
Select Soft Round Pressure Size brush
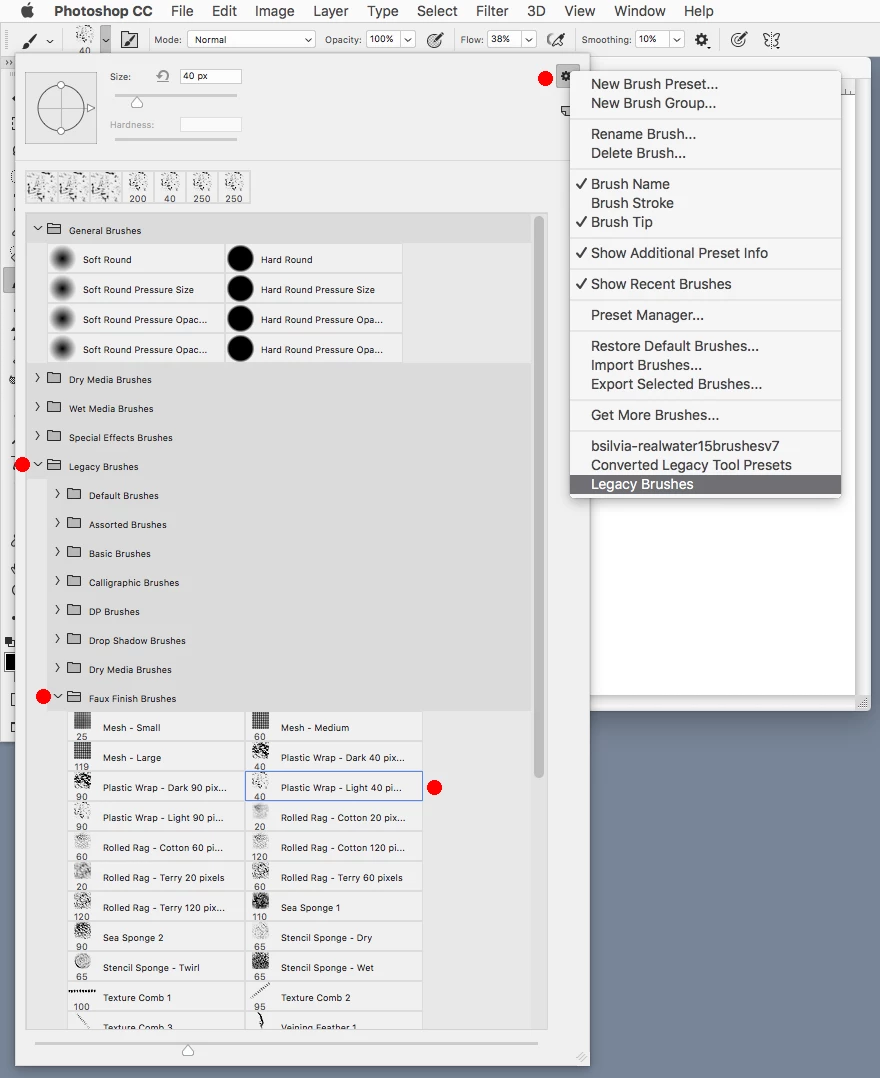[x=136, y=289]
